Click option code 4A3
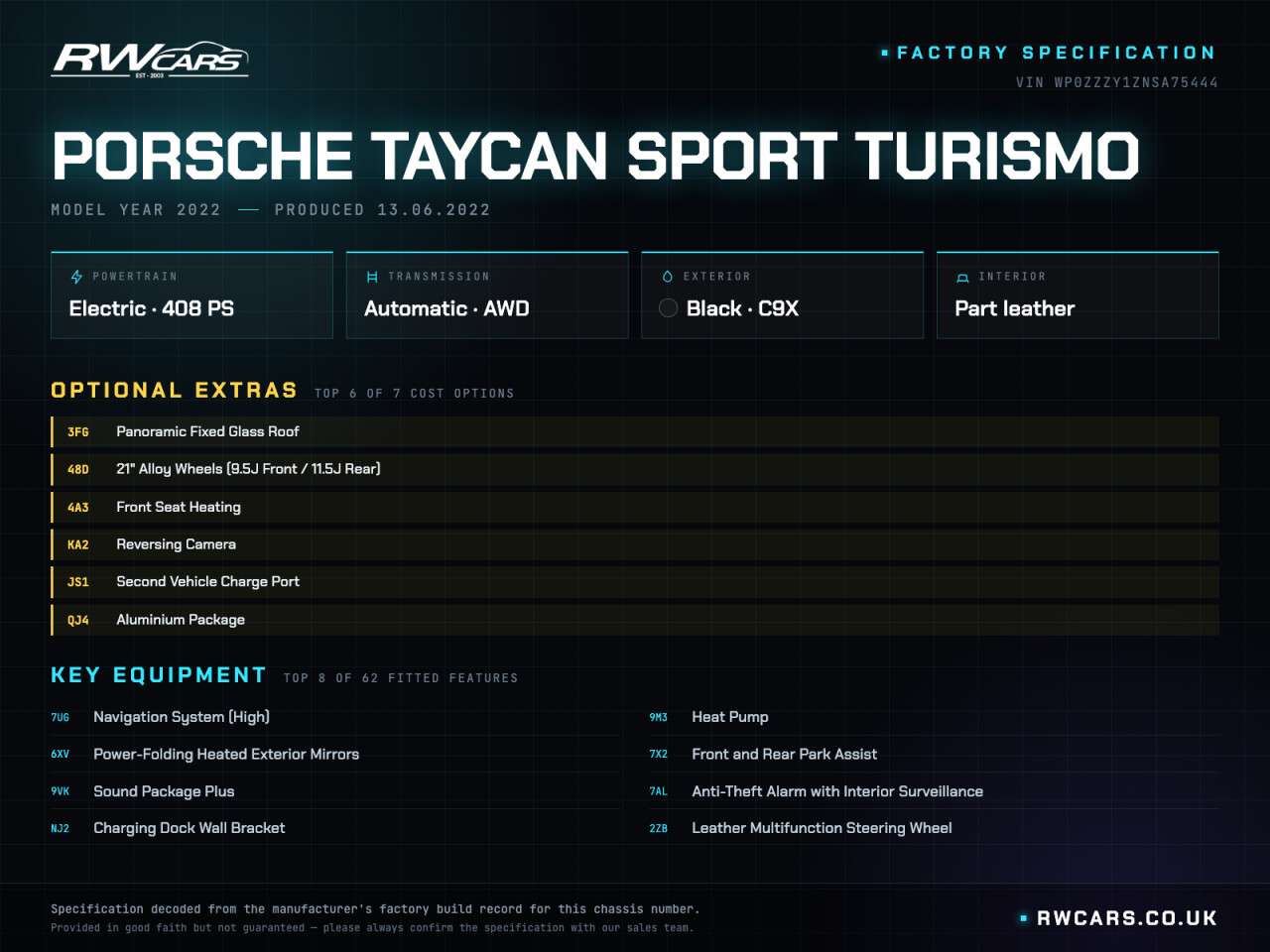The height and width of the screenshot is (952, 1270). click(x=78, y=508)
